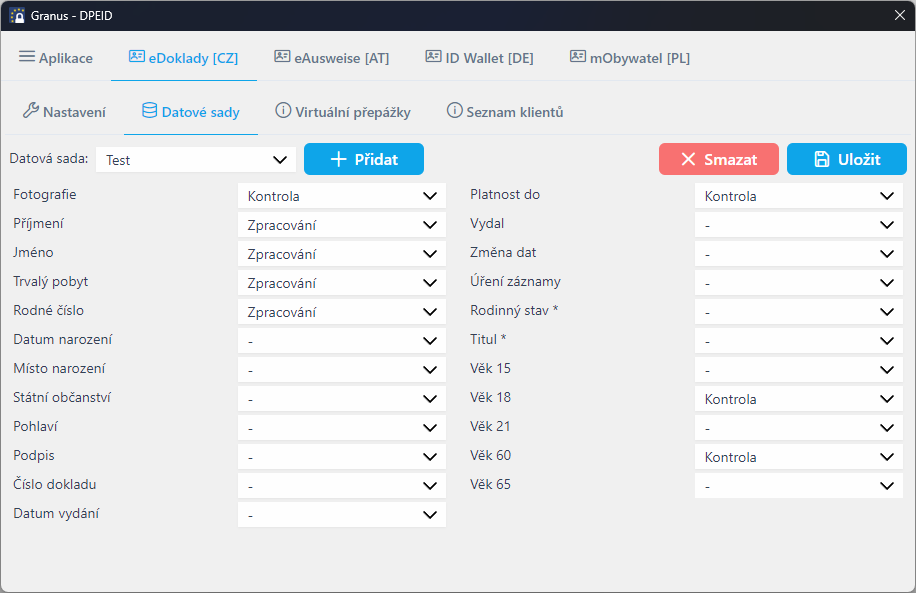Switch to the eDoklady [CZ] tab
916x593 pixels.
tap(183, 58)
